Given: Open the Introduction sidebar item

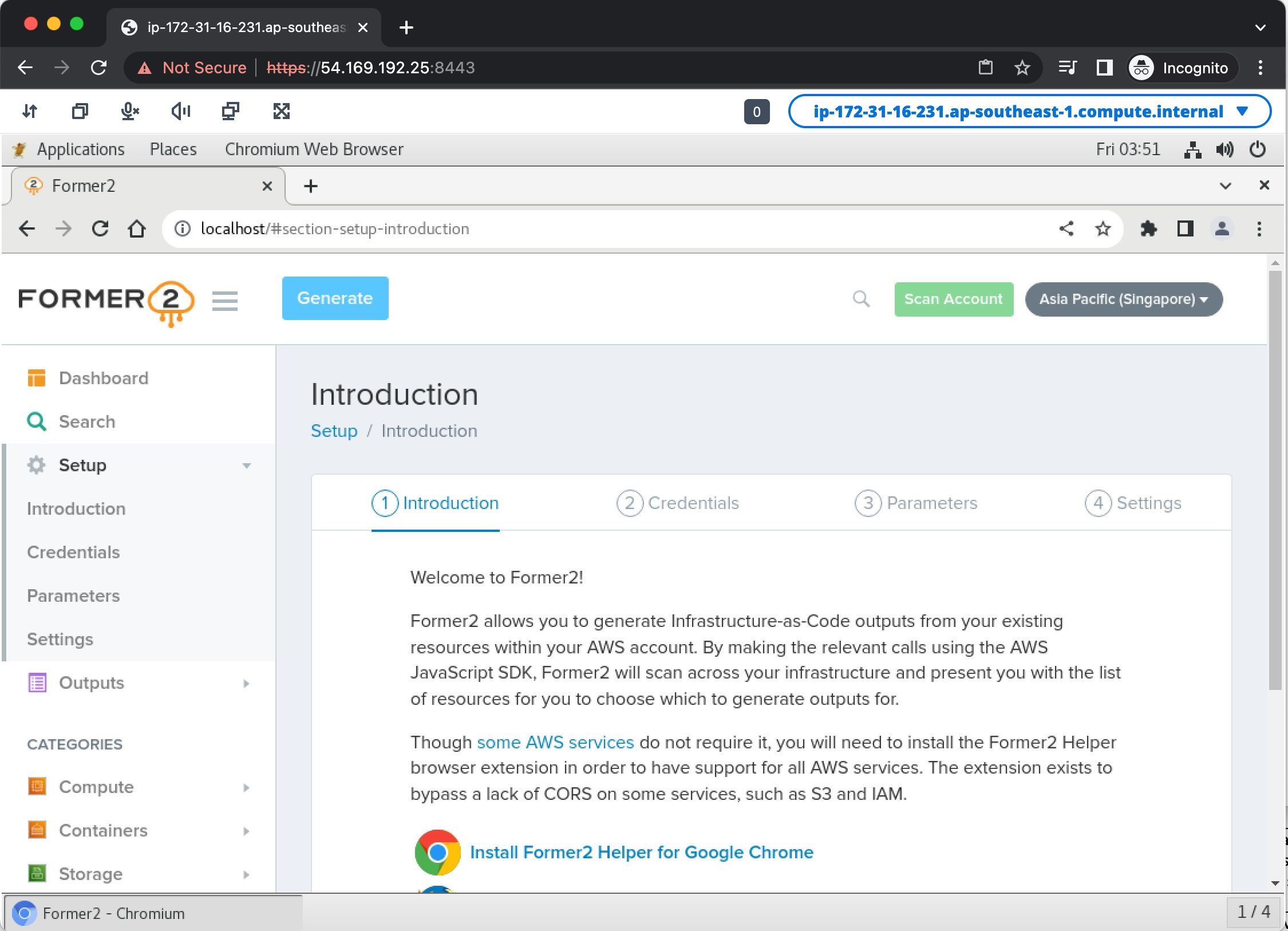Looking at the screenshot, I should 76,508.
